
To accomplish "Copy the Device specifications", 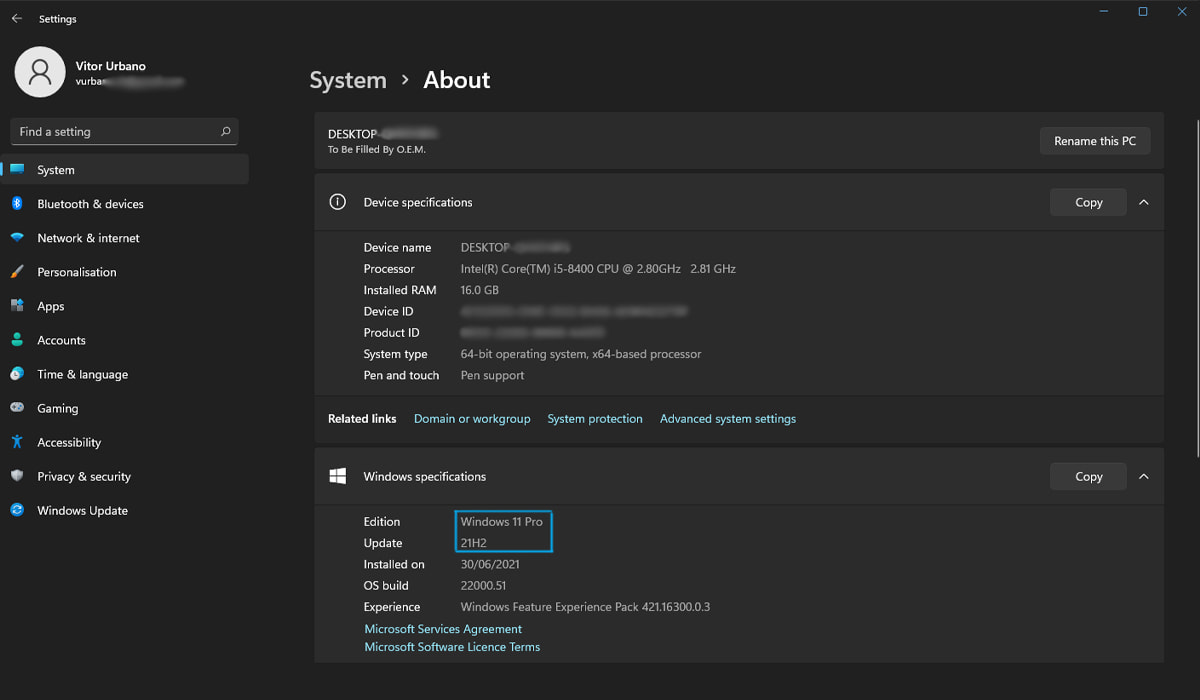I will tap(1088, 202).
